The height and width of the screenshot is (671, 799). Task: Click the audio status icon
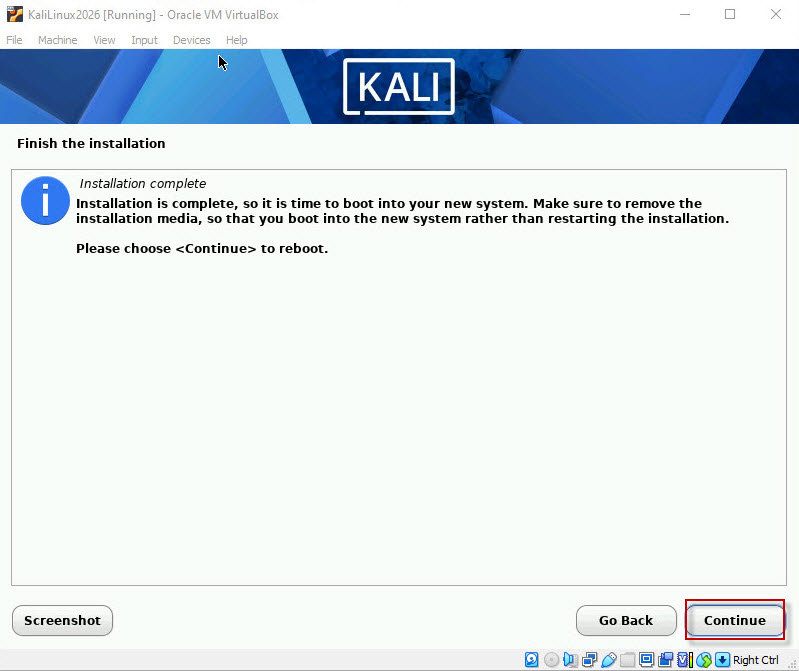tap(570, 660)
